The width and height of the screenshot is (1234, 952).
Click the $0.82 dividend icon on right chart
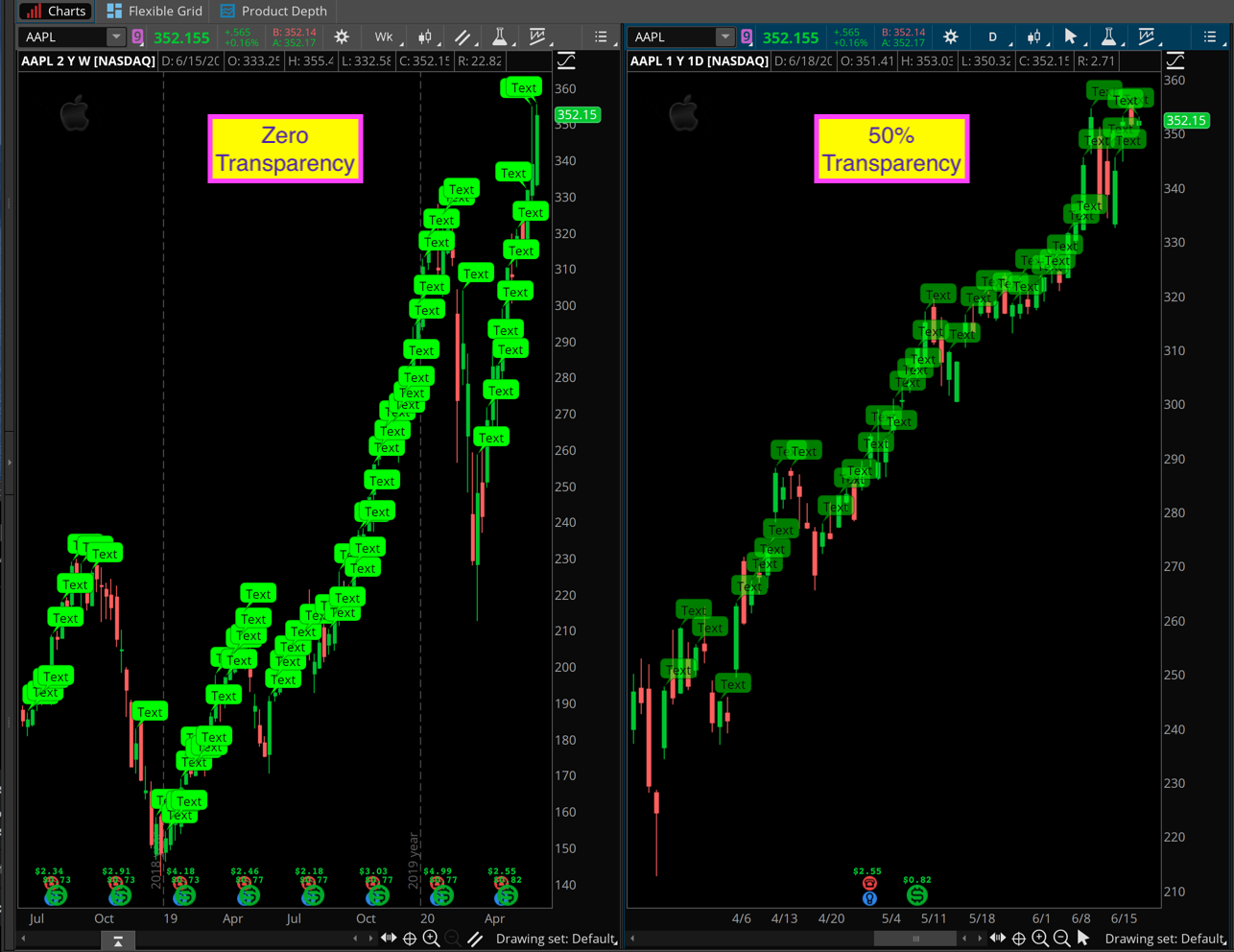917,894
